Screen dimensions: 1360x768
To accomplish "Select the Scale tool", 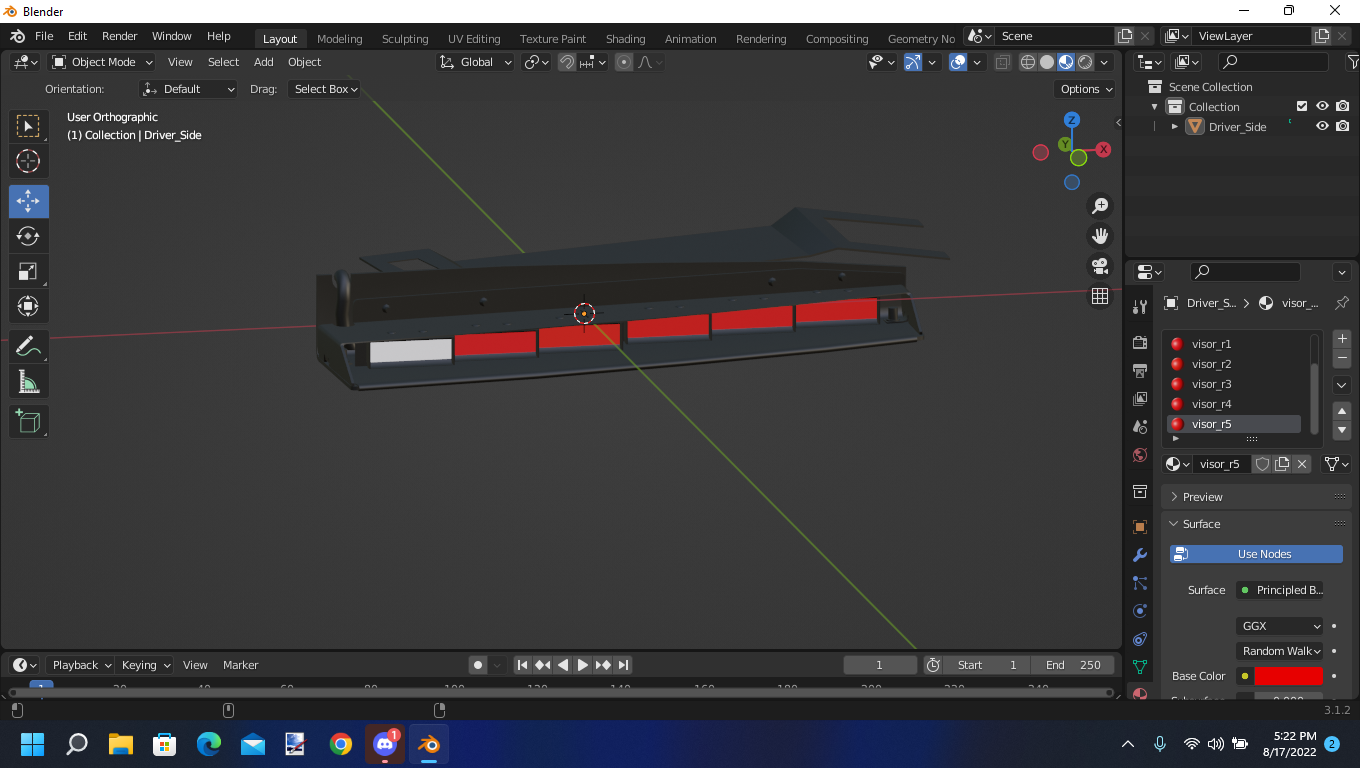I will [28, 271].
